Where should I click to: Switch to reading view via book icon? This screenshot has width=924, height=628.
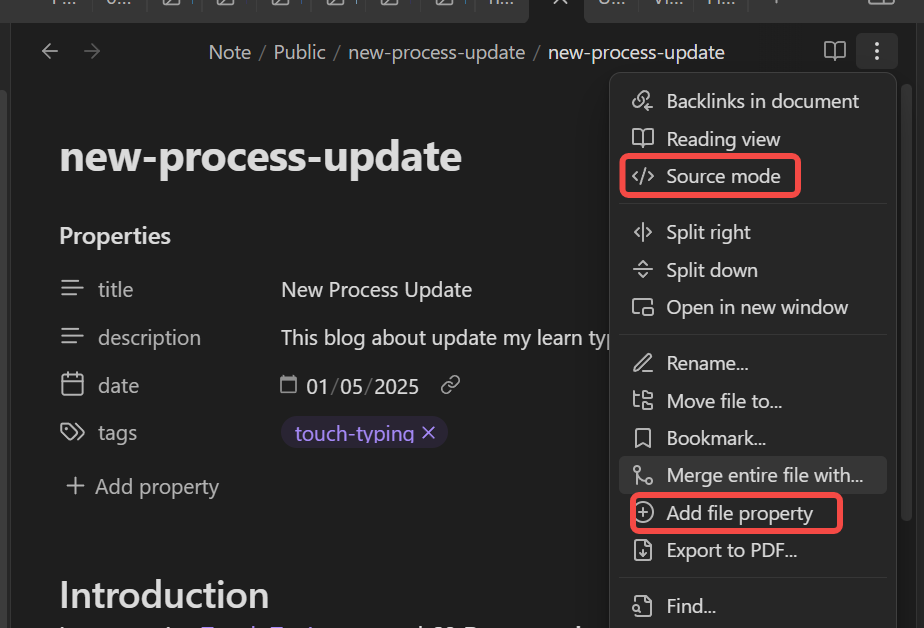834,52
